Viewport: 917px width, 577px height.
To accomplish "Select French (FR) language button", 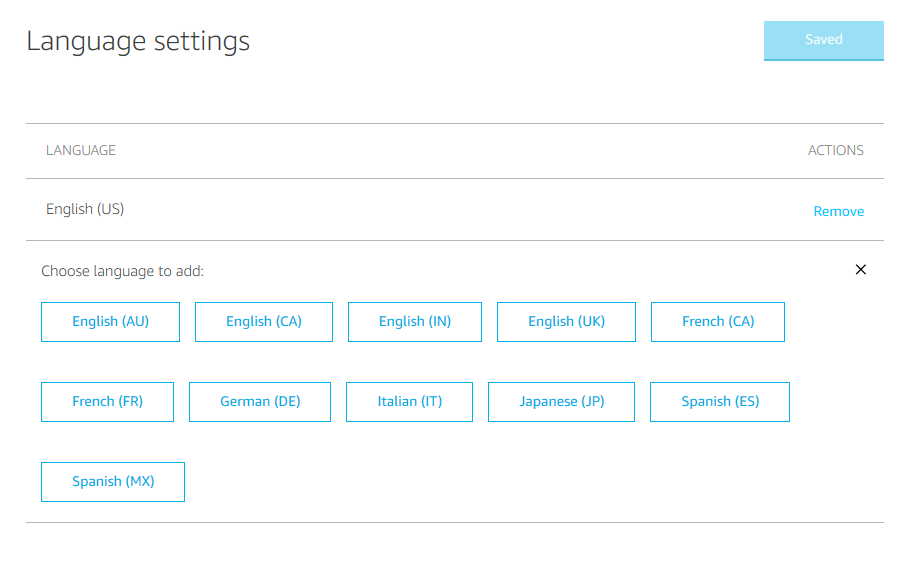I will (x=107, y=402).
